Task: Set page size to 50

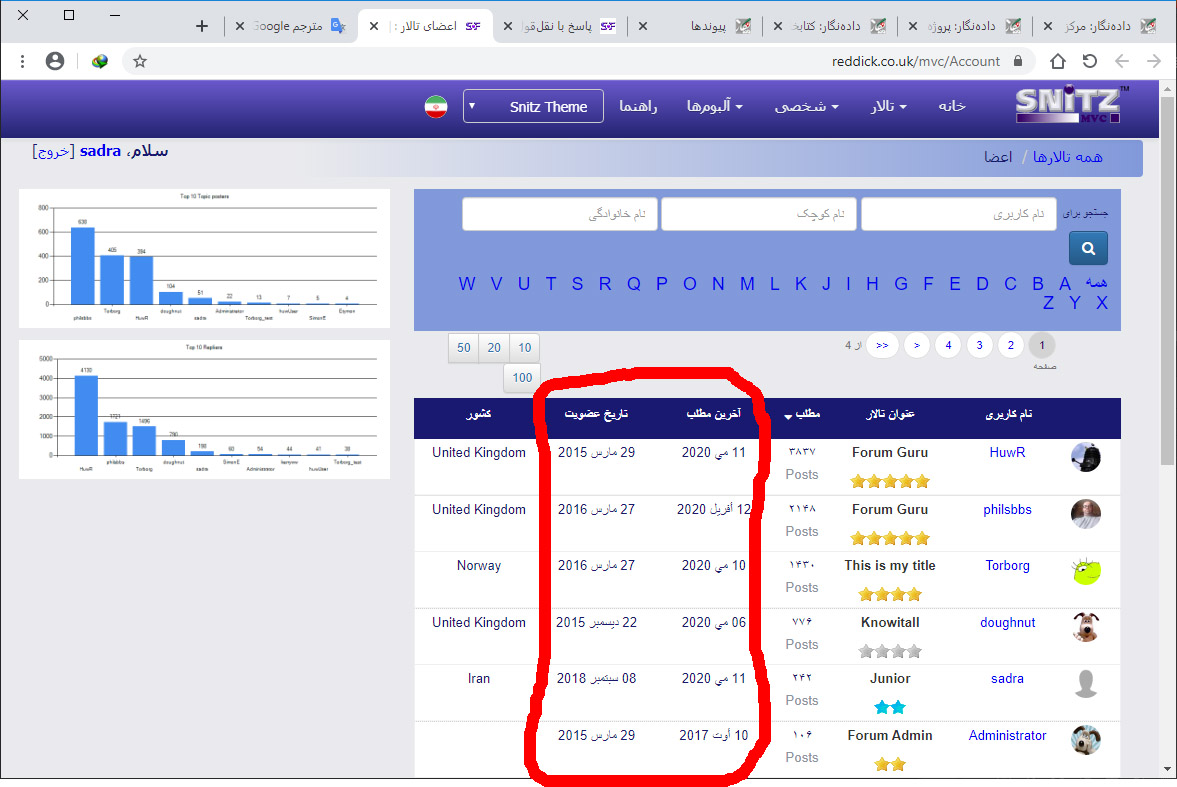Action: click(463, 347)
